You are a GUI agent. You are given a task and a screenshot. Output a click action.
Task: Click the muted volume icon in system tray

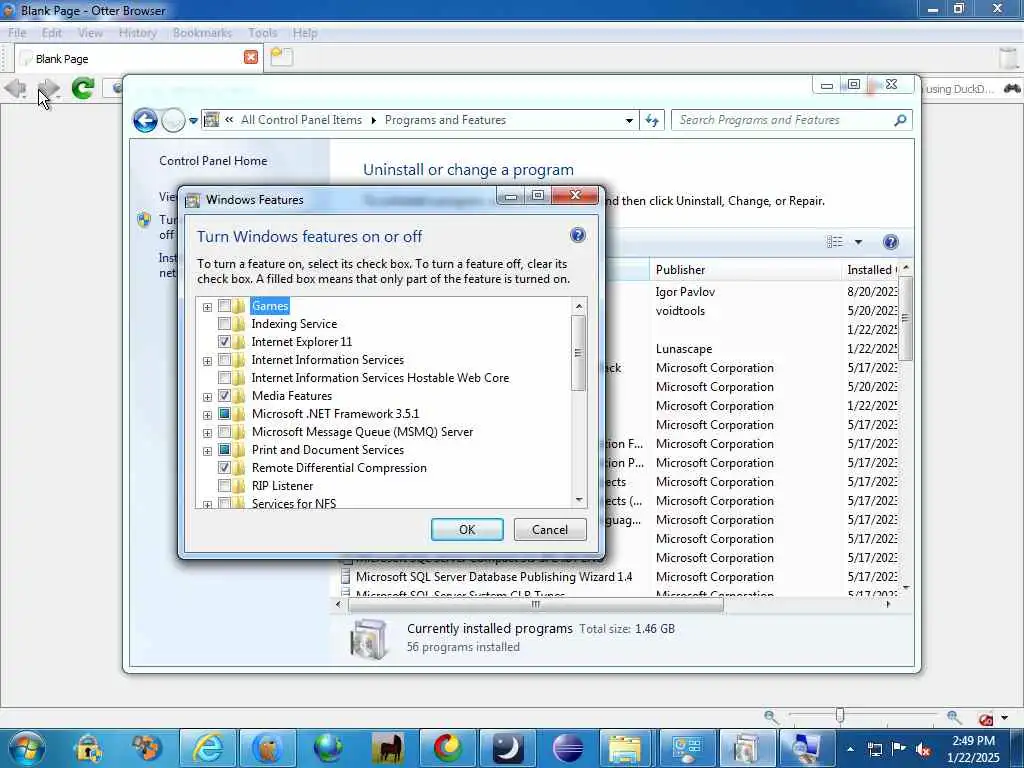[923, 750]
